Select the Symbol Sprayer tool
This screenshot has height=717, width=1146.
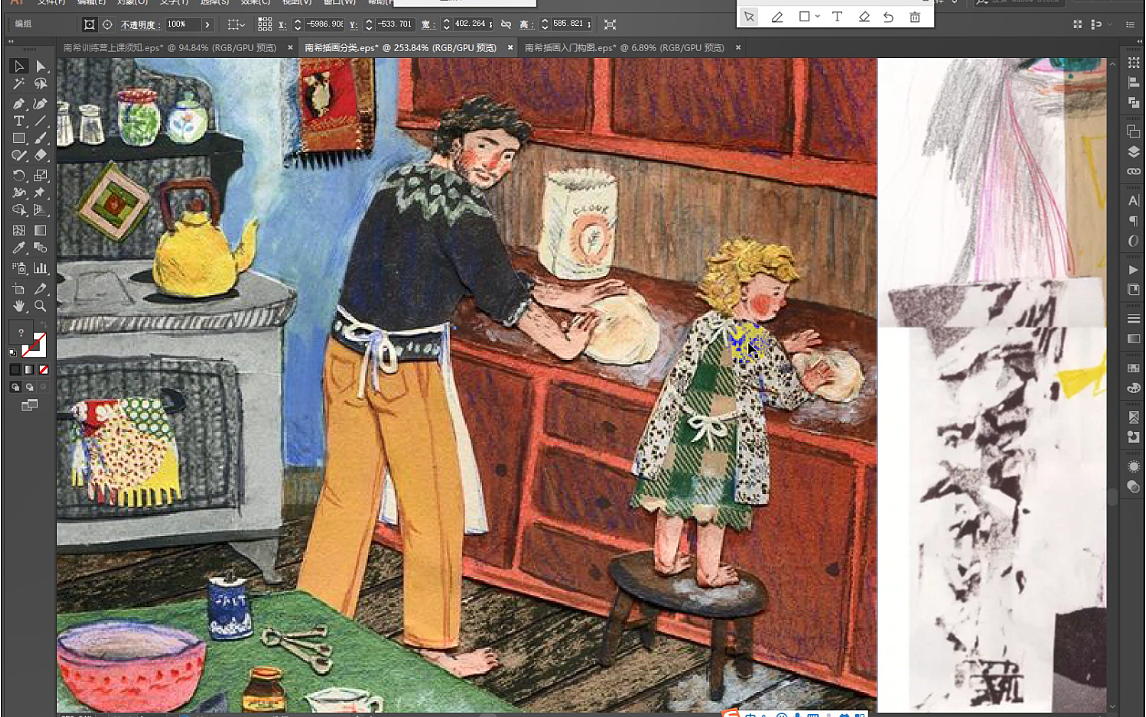tap(19, 268)
